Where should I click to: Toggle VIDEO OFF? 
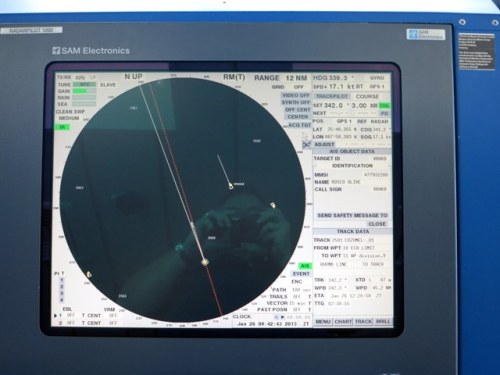(296, 95)
